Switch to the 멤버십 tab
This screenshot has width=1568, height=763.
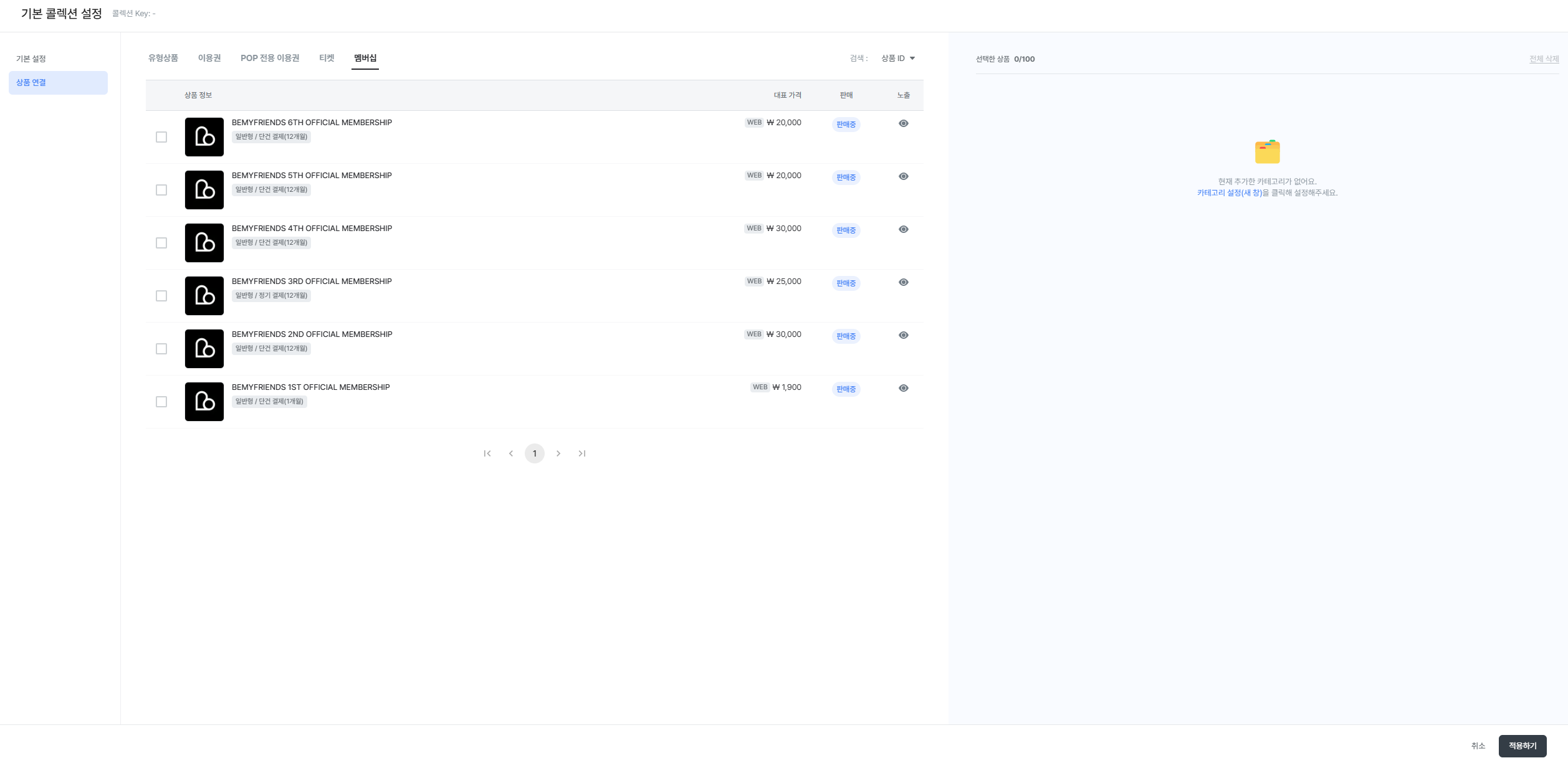tap(365, 58)
